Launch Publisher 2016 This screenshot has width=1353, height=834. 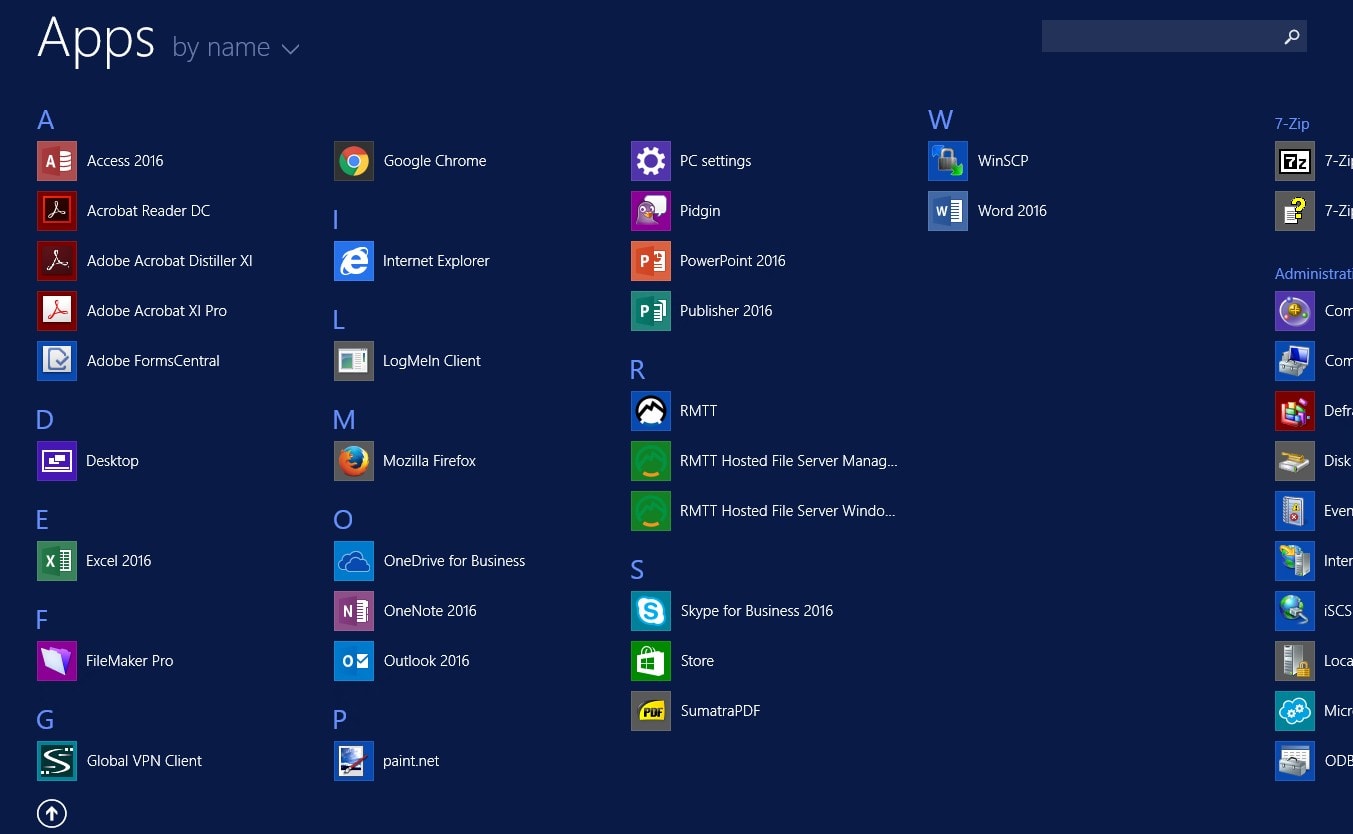point(702,311)
